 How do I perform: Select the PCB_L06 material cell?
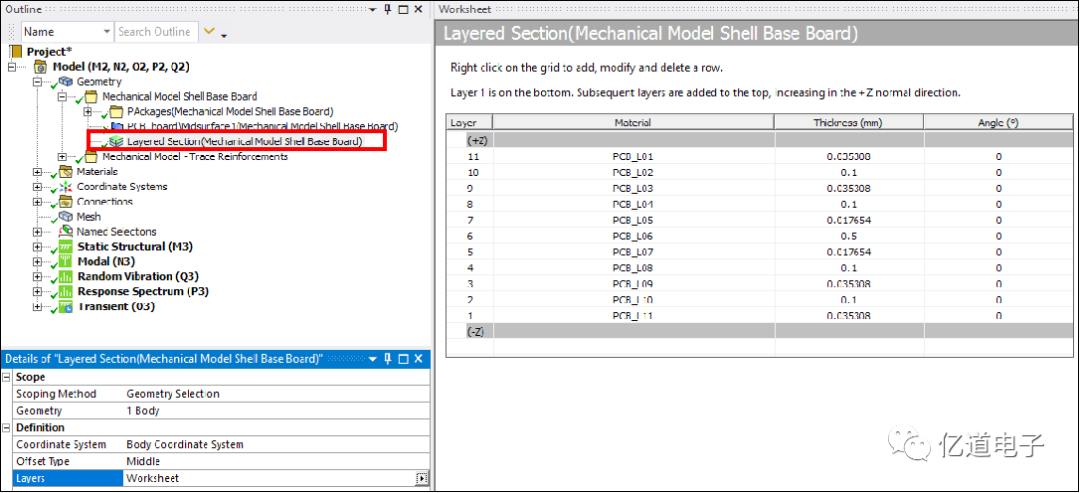[x=633, y=236]
